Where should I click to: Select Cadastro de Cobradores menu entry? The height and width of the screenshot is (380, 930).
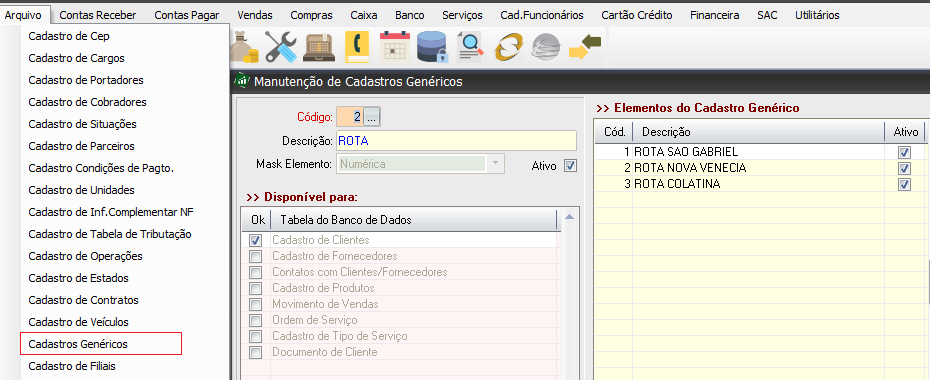point(87,102)
